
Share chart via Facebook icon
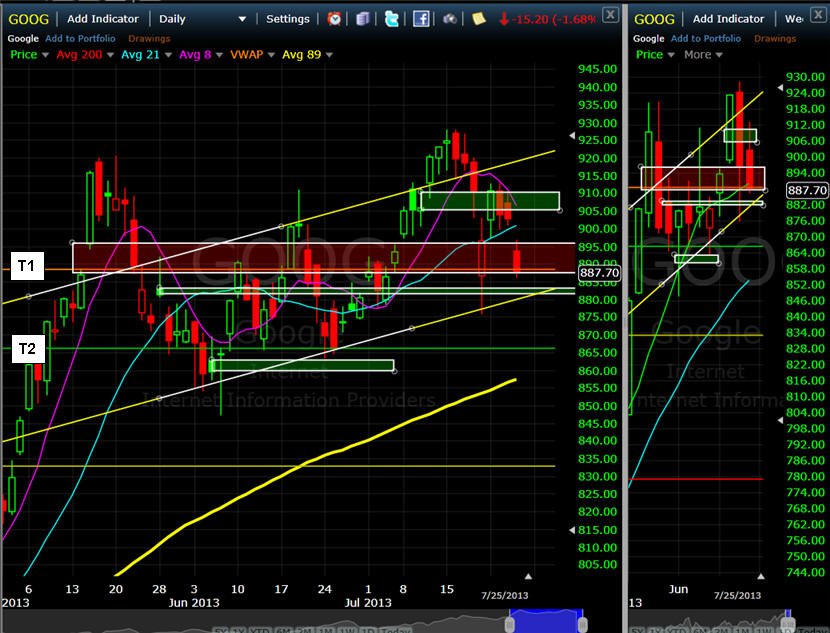421,19
